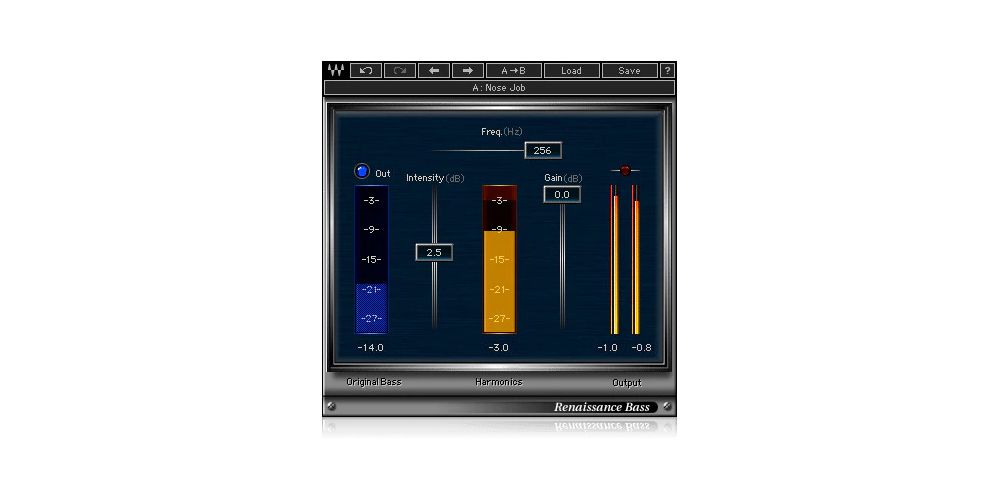Go to previous preset with left arrow
This screenshot has width=1000, height=500.
[434, 70]
